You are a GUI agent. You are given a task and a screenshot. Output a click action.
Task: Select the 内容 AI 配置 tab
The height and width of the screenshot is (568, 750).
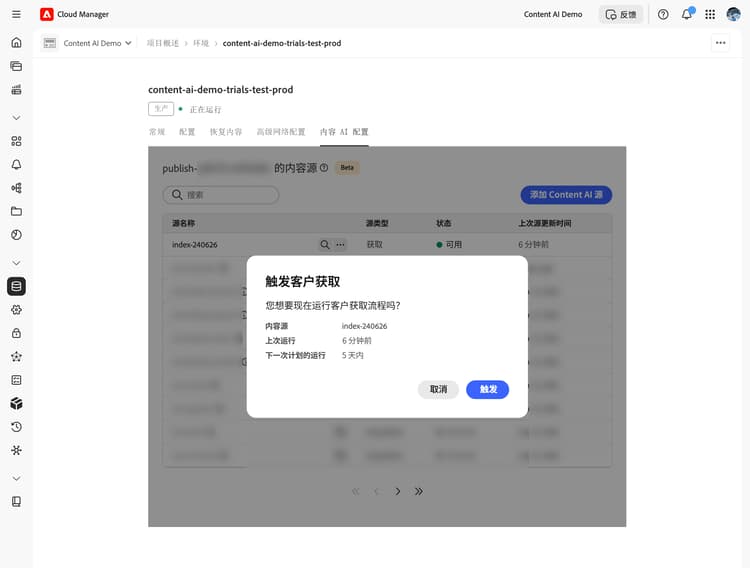coord(344,132)
